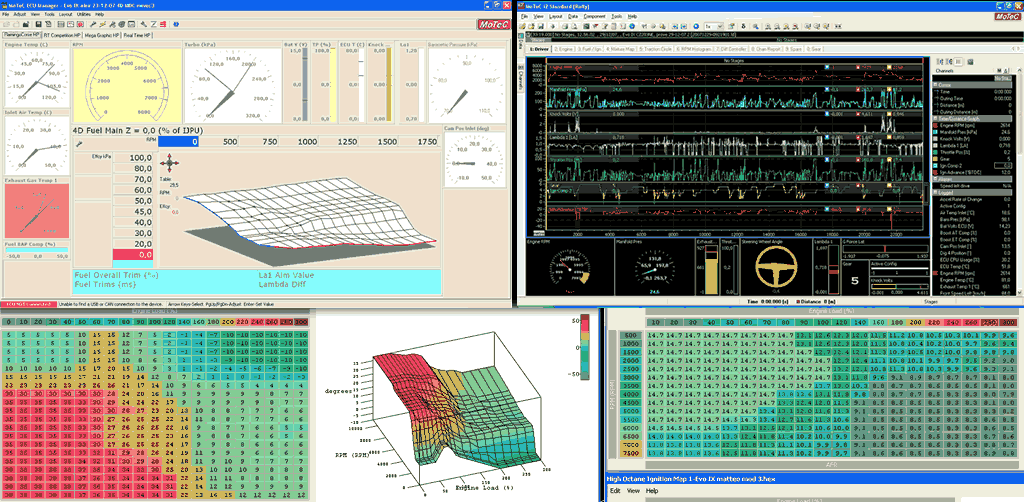Click the steering wheel angle display

776,266
